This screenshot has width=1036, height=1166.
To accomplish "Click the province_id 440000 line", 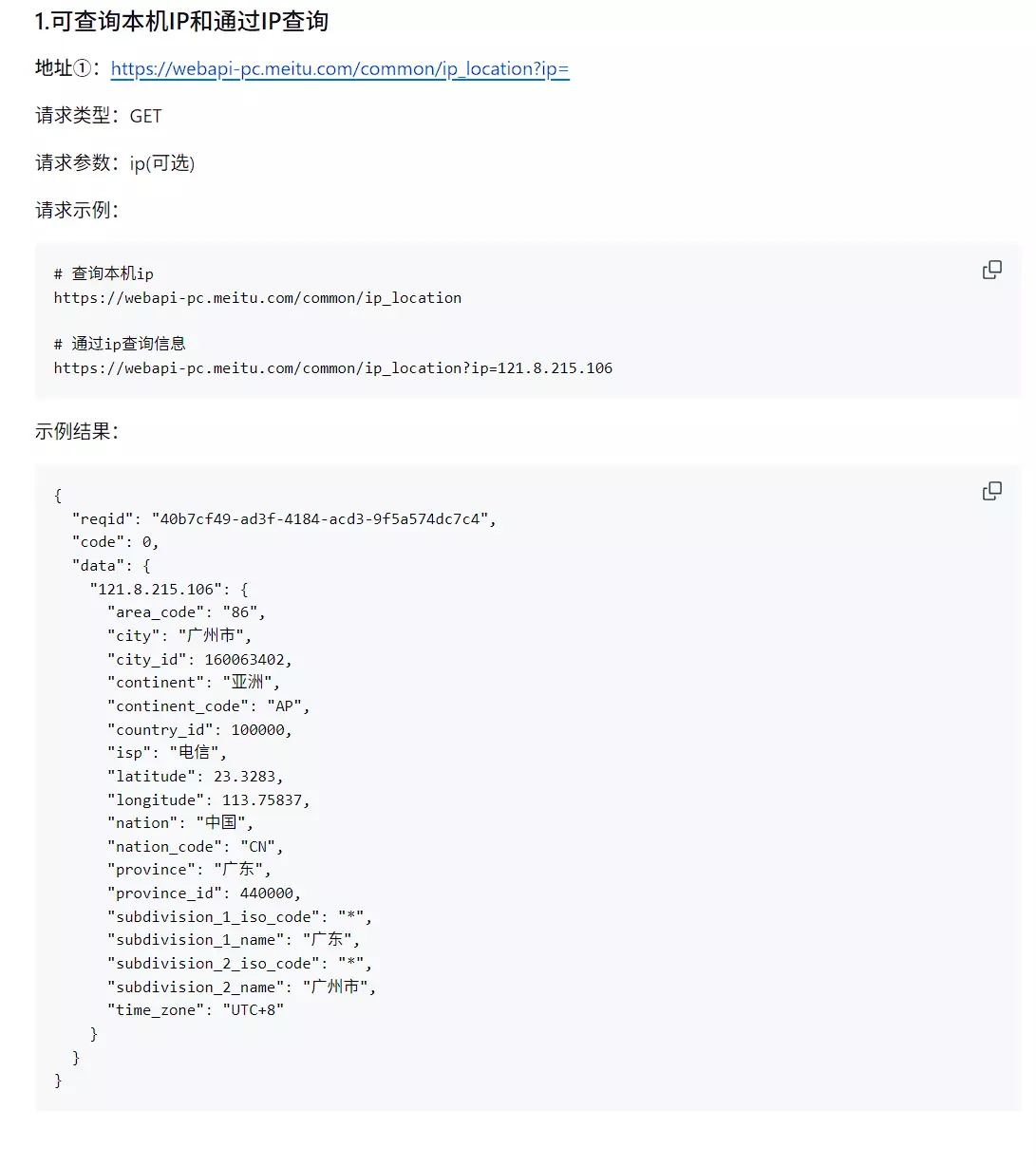I will click(203, 893).
